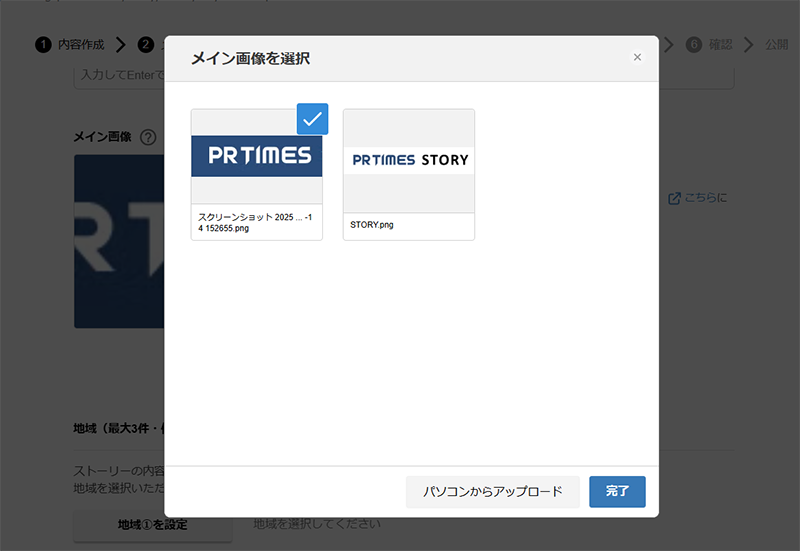800x551 pixels.
Task: Click the パソコンからアップロード button
Action: (x=492, y=492)
